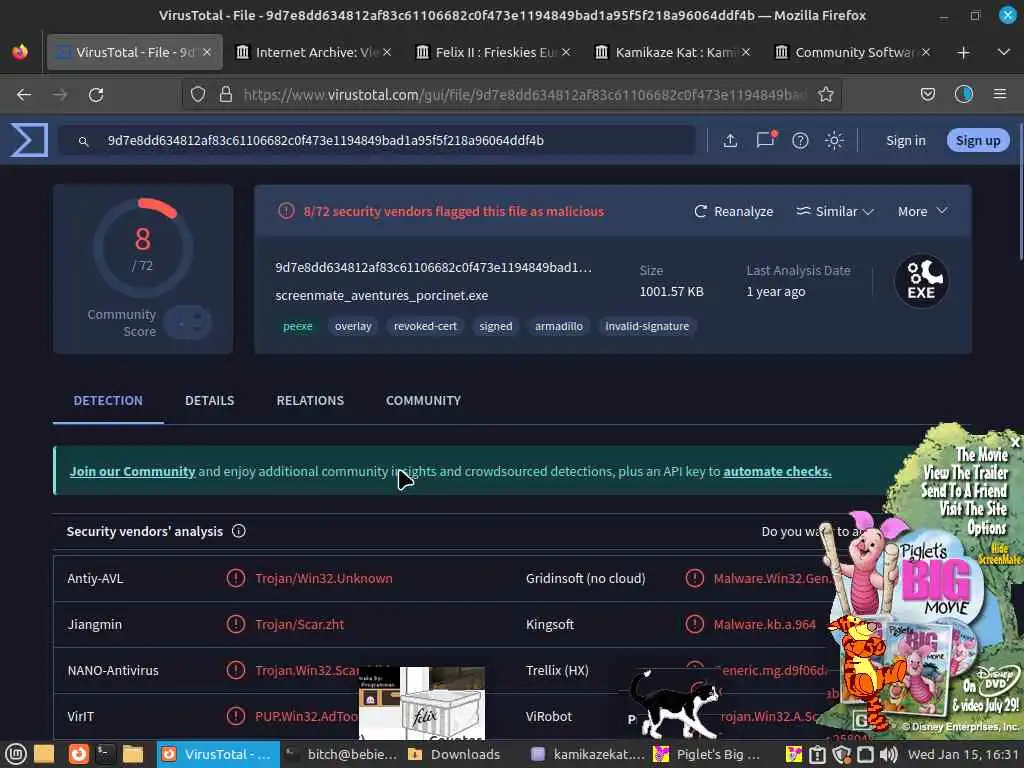Click Sign in

[906, 140]
